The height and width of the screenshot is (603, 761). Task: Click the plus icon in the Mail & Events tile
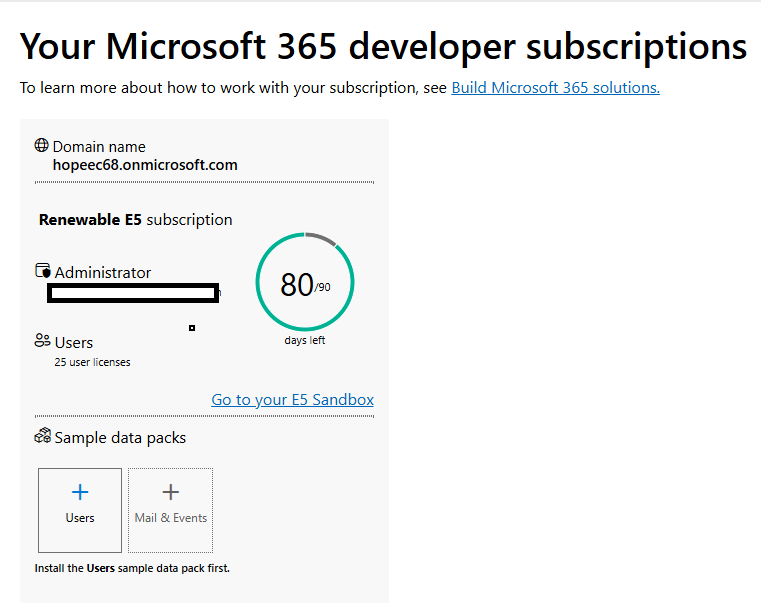[x=170, y=492]
